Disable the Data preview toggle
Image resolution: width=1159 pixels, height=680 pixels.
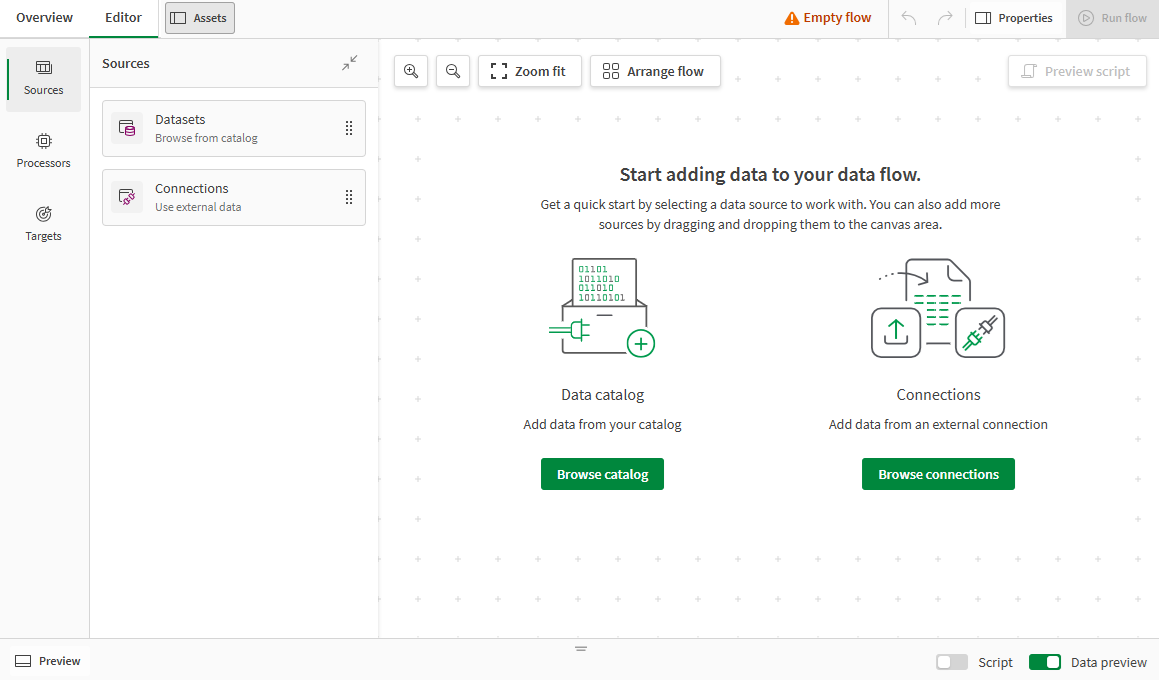1044,662
